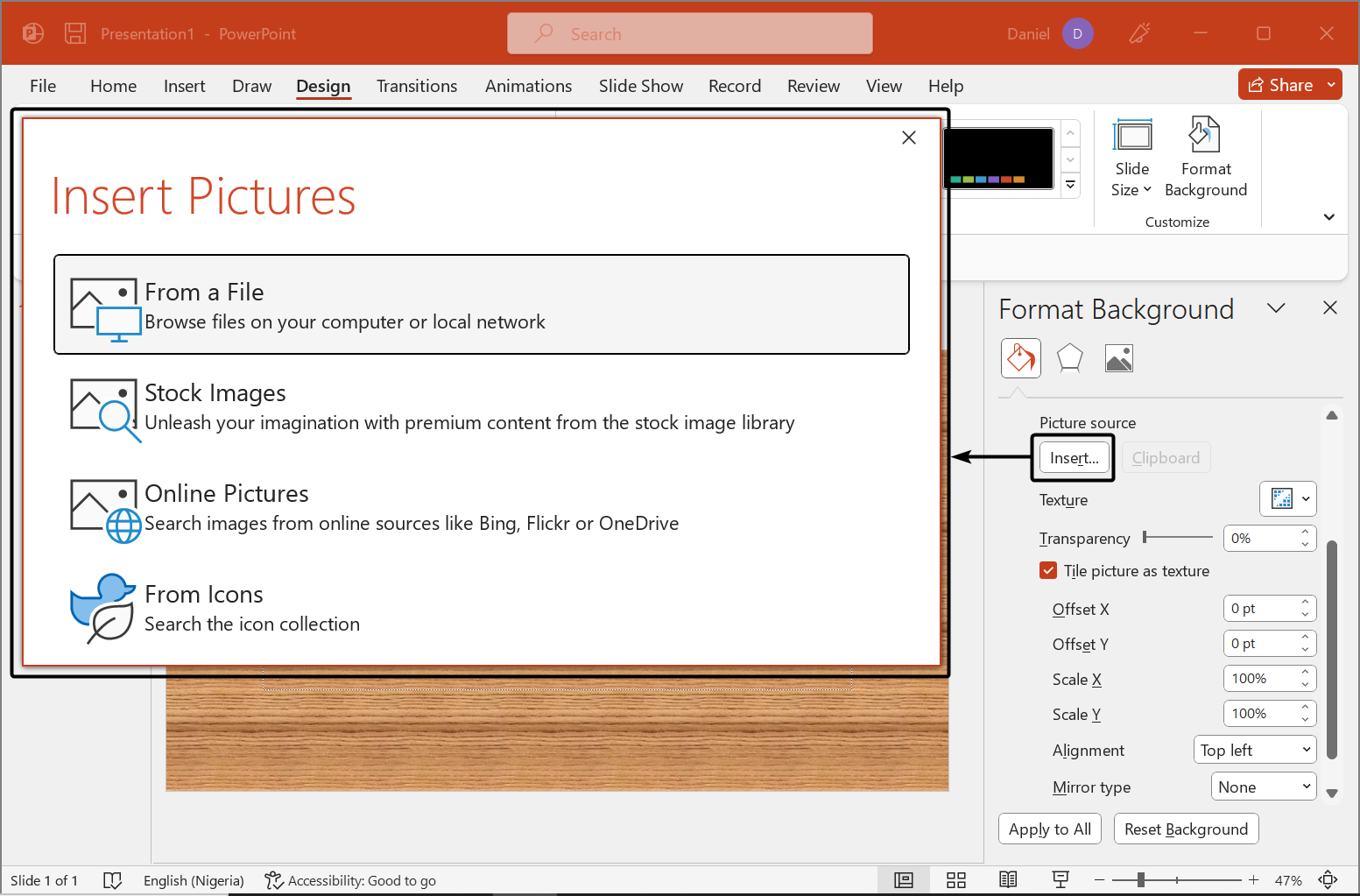This screenshot has width=1360, height=896.
Task: Open the Texture dropdown picker
Action: pos(1287,499)
